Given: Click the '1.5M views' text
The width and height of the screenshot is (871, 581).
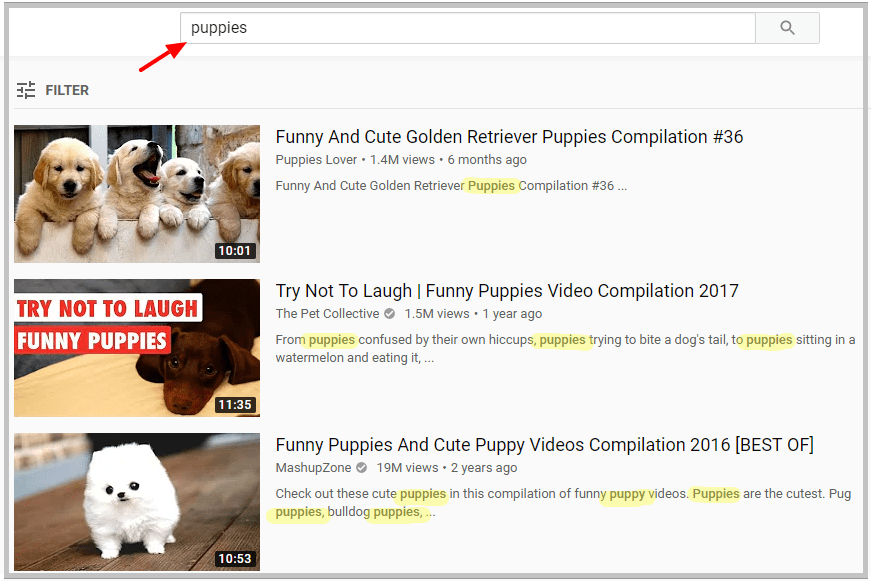Looking at the screenshot, I should tap(437, 314).
